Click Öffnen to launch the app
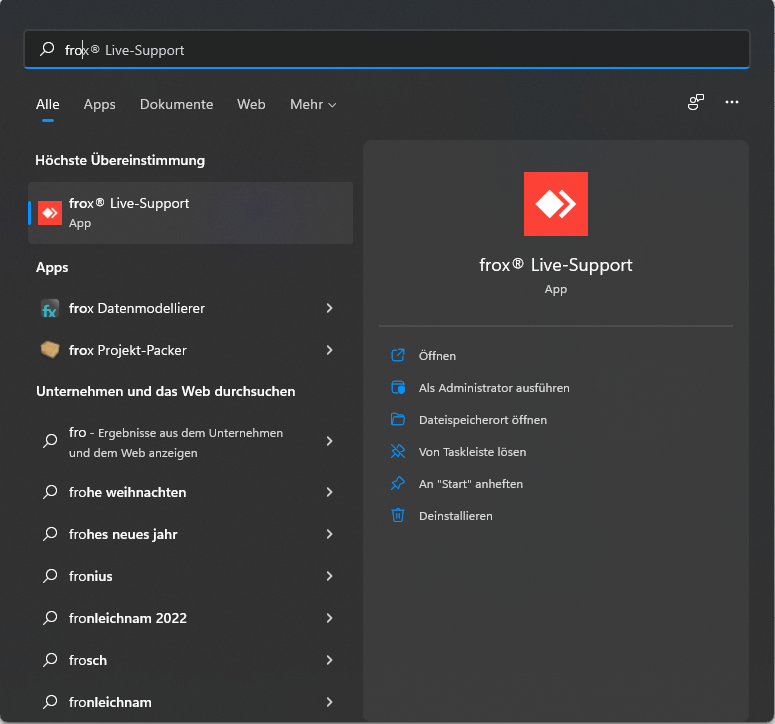 [x=437, y=356]
